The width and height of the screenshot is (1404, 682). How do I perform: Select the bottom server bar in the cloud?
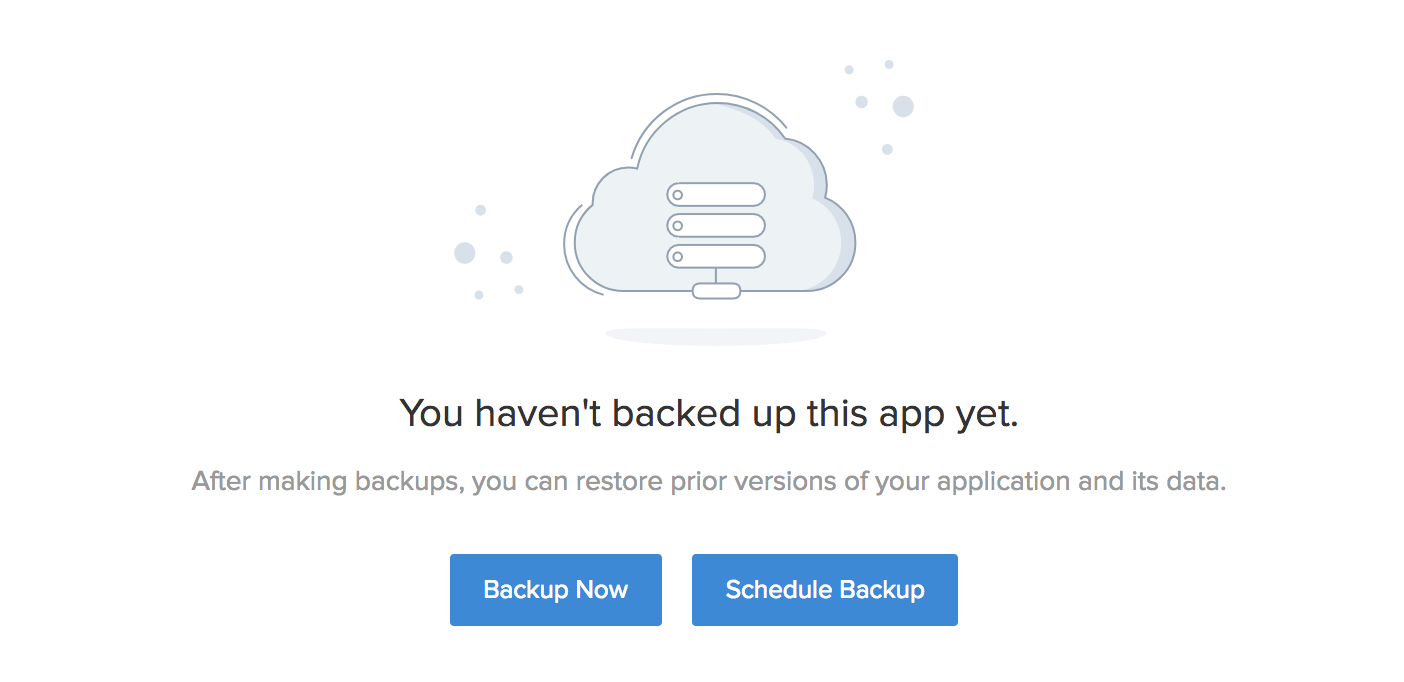[x=716, y=257]
